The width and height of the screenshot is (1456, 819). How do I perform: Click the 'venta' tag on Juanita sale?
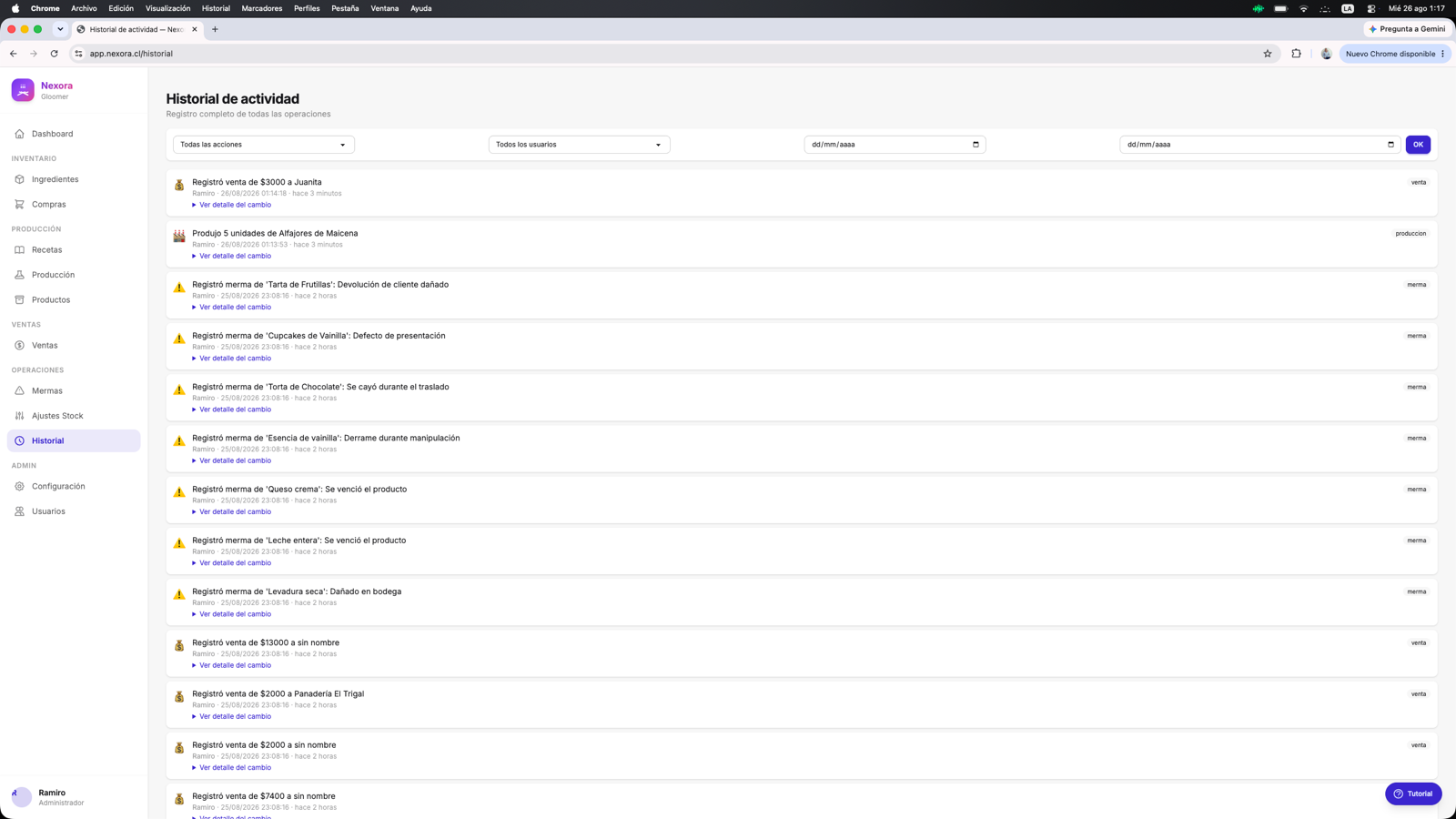(1419, 182)
